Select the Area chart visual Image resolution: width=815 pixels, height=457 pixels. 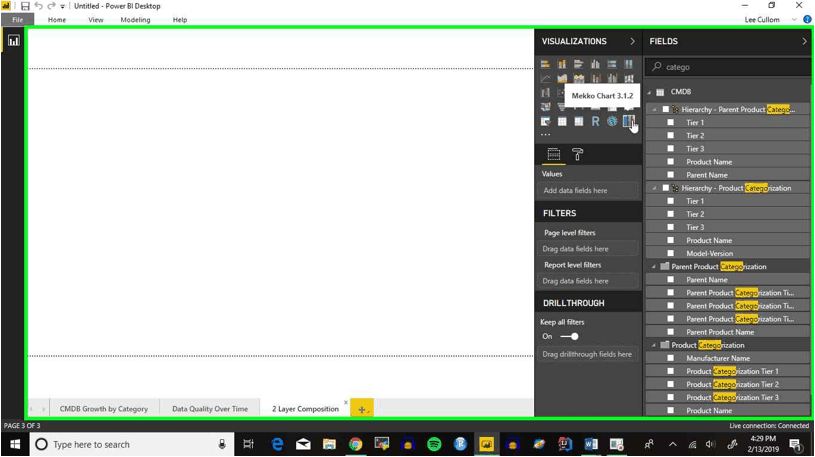(562, 79)
